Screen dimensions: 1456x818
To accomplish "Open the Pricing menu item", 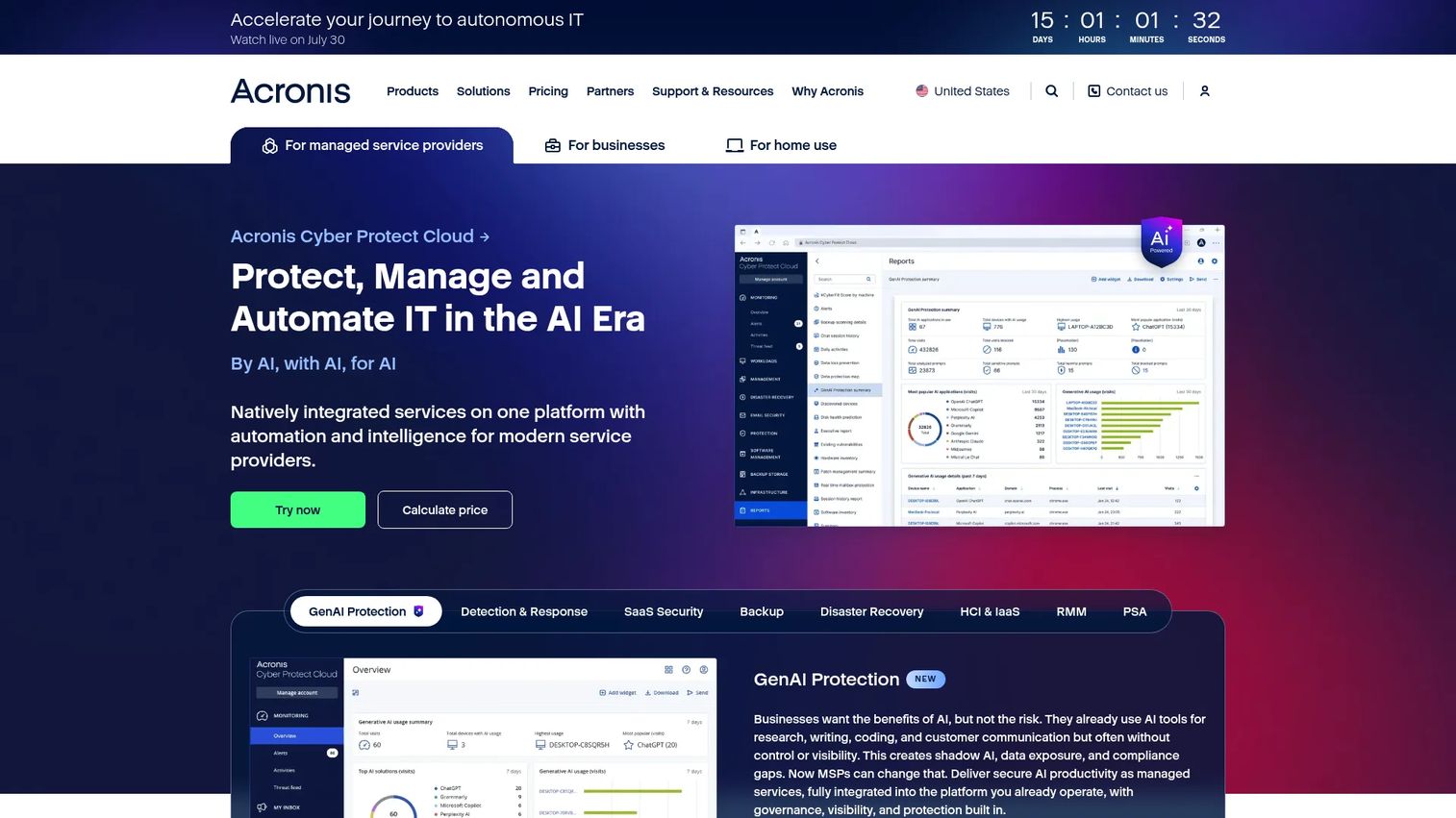I will pyautogui.click(x=548, y=91).
